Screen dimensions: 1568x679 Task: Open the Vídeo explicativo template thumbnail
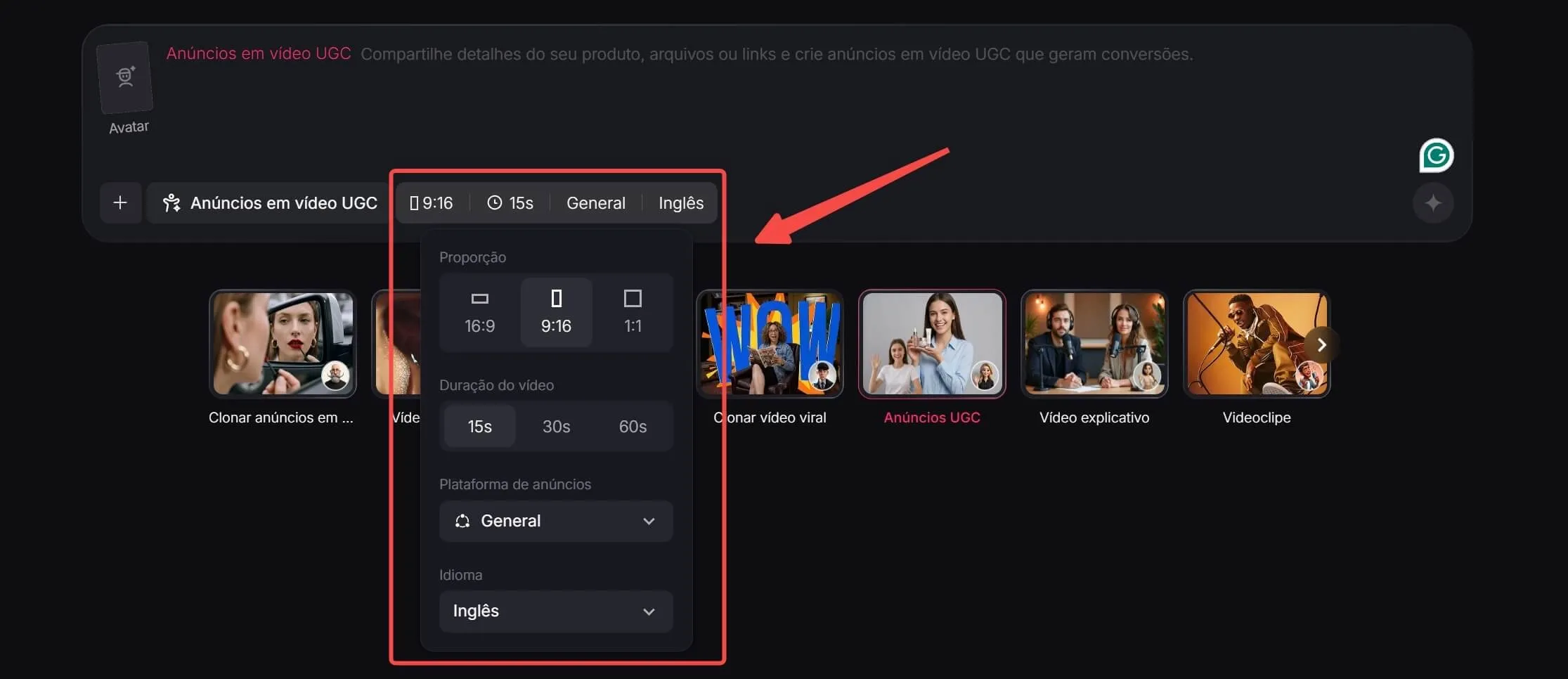1094,344
